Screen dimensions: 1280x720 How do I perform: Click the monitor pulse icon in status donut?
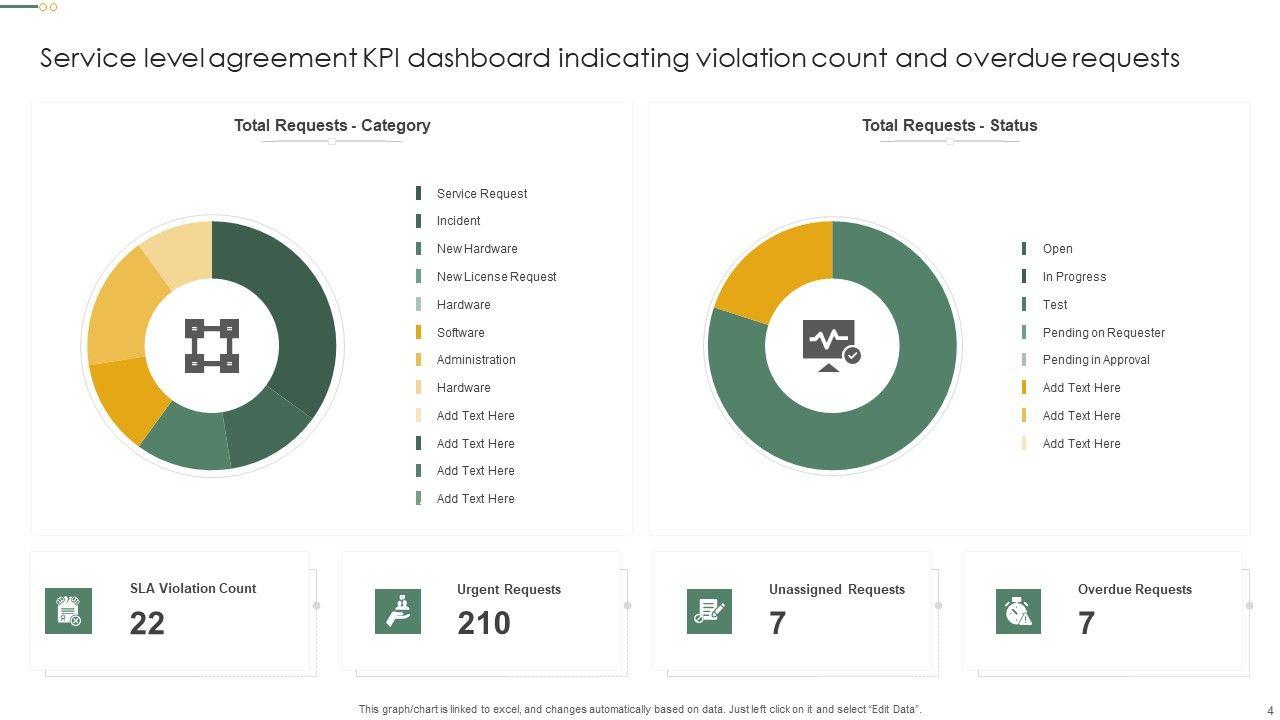point(831,345)
